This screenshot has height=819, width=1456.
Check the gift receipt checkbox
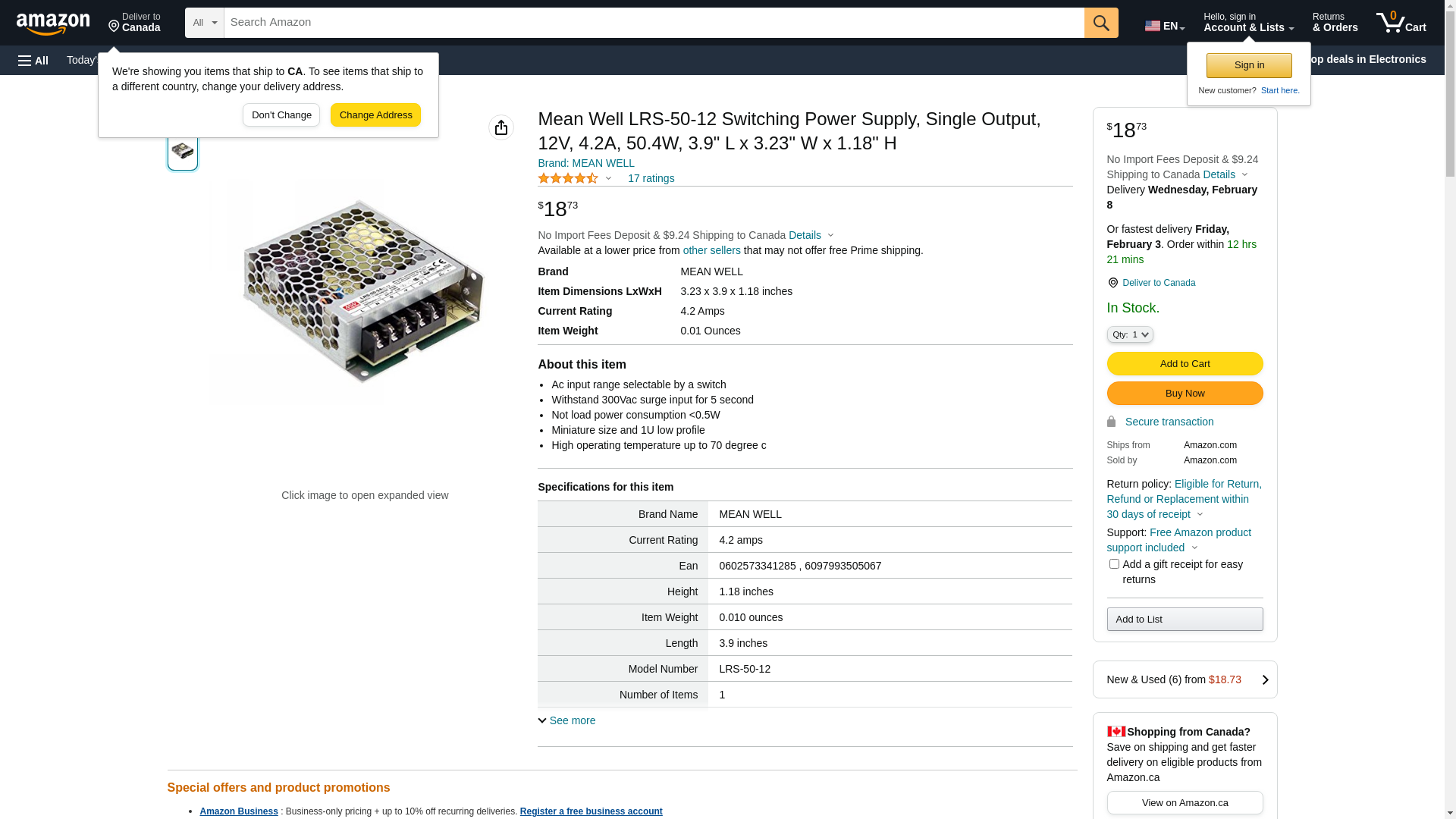(x=1114, y=564)
